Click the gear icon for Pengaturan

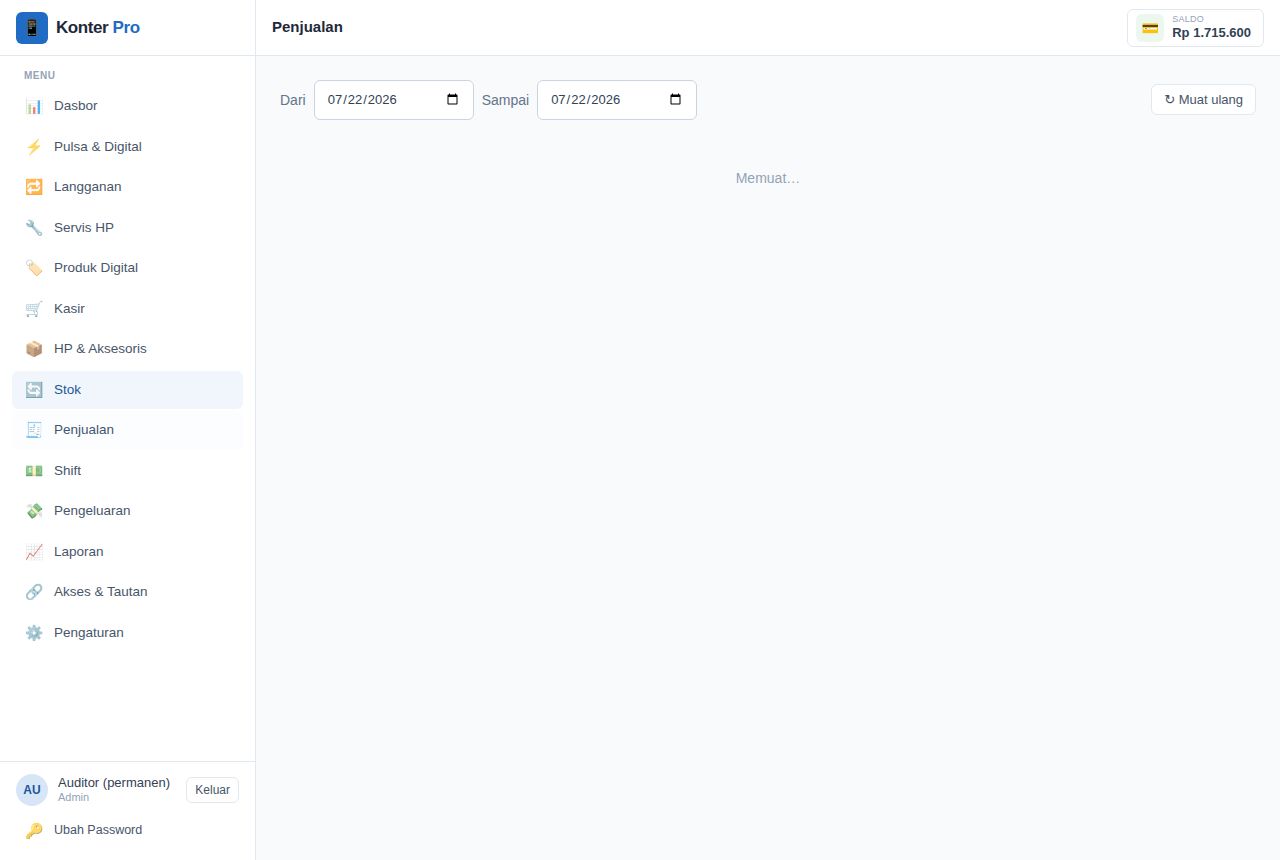pos(34,633)
